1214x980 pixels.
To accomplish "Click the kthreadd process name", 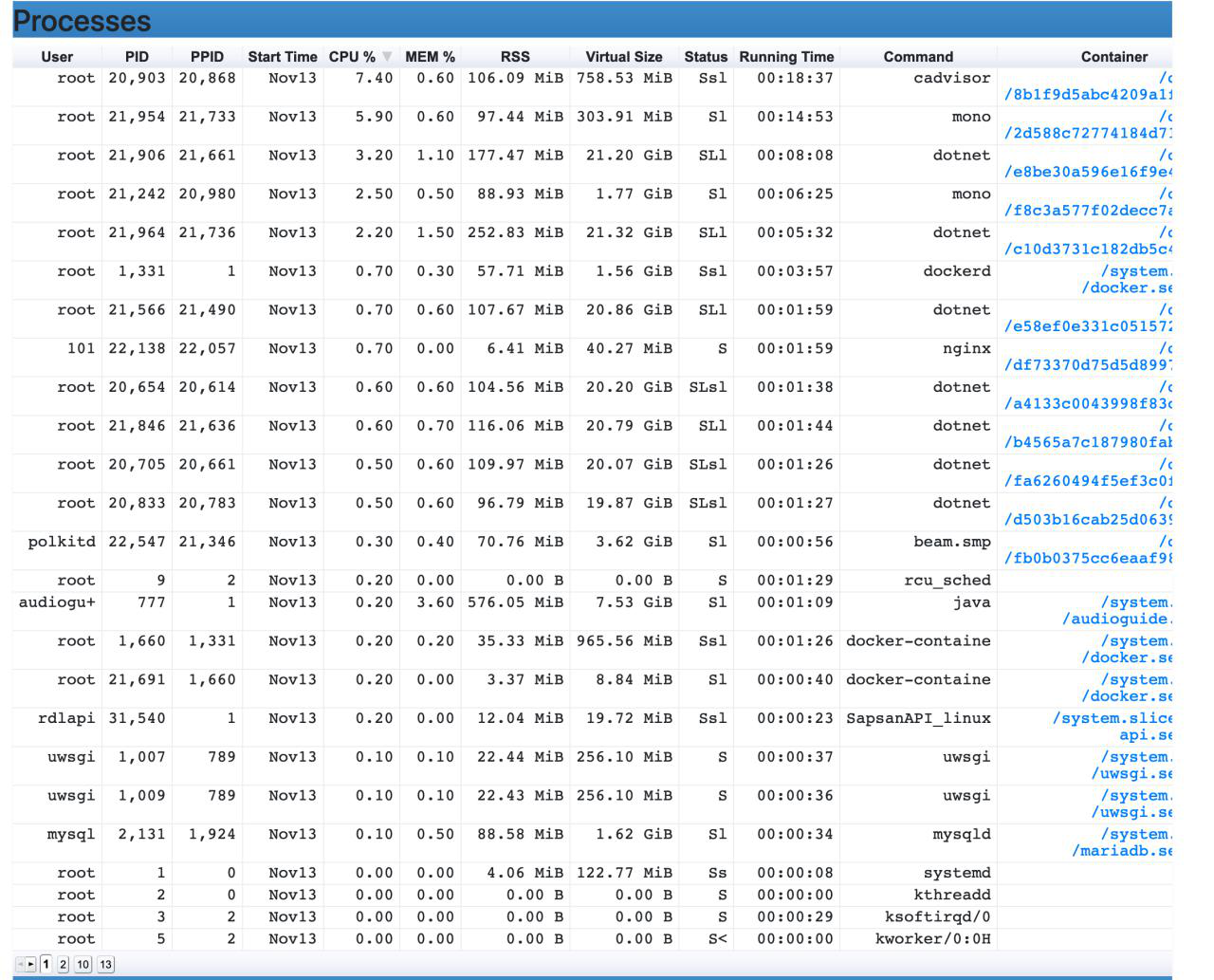I will tap(952, 895).
